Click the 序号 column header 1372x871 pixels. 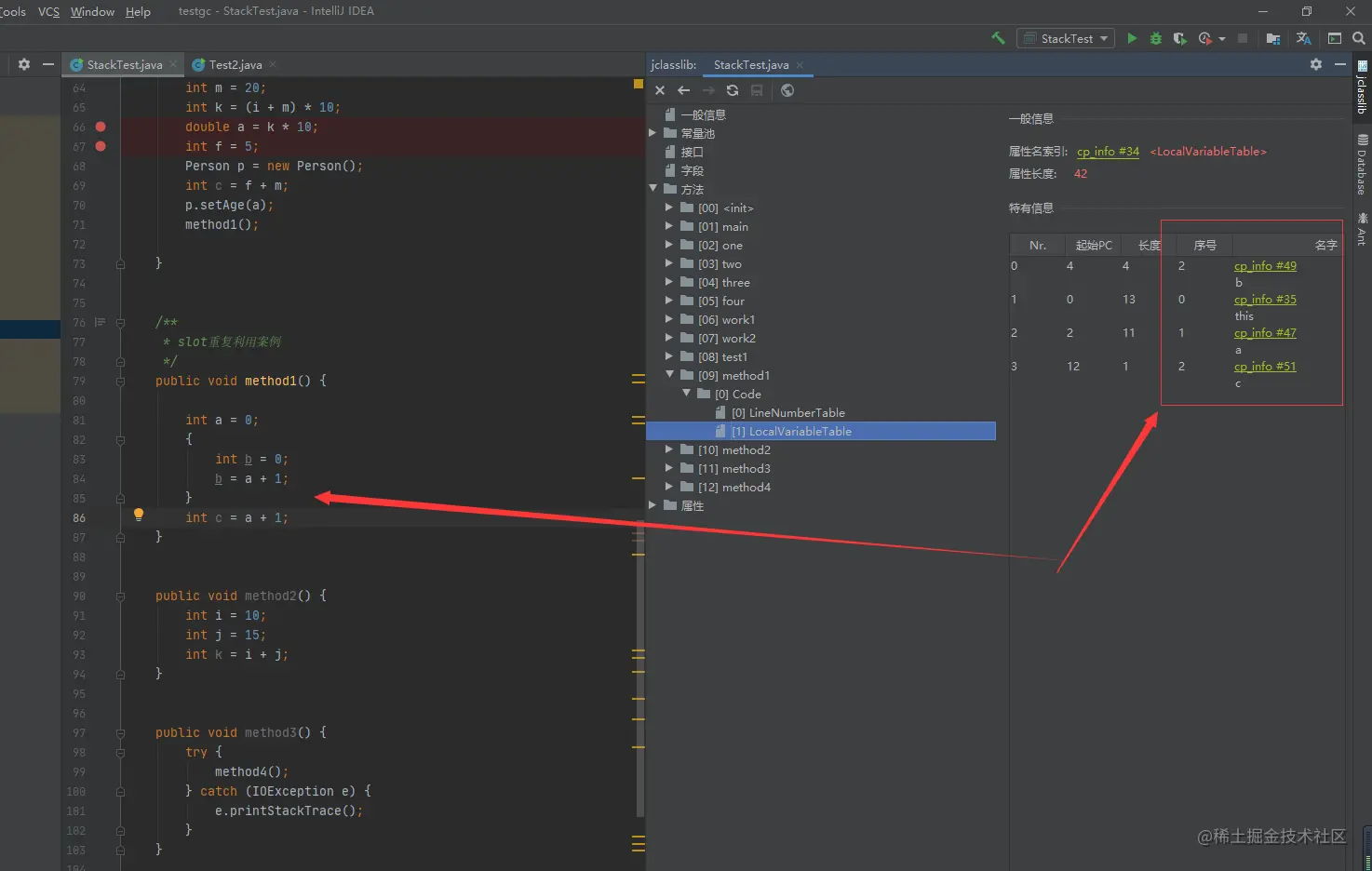pyautogui.click(x=1204, y=246)
